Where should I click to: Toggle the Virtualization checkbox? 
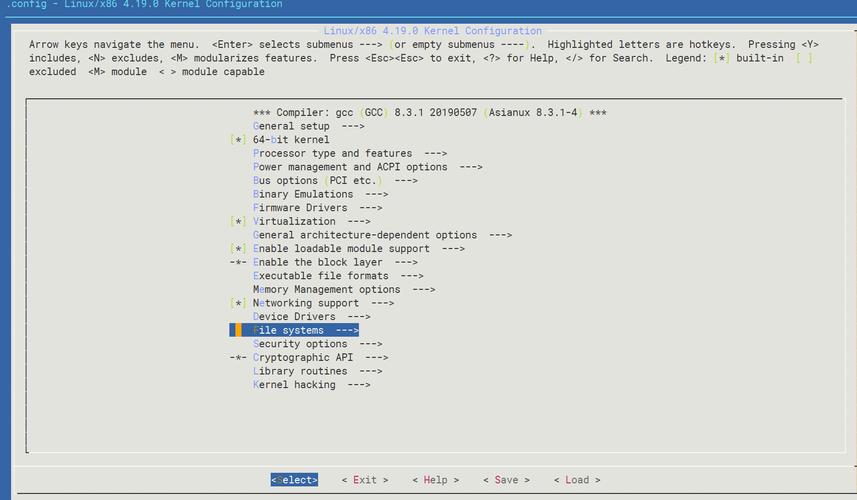(x=237, y=221)
